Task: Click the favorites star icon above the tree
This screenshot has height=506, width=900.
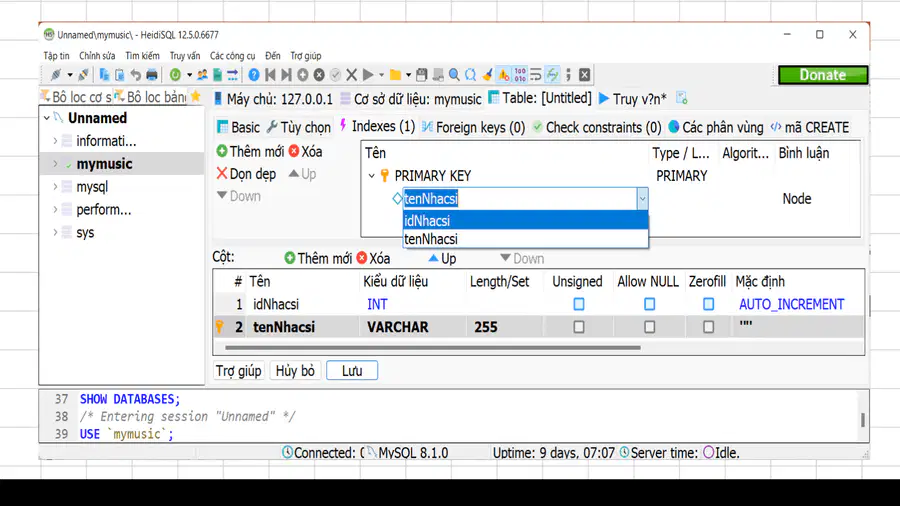Action: tap(196, 96)
